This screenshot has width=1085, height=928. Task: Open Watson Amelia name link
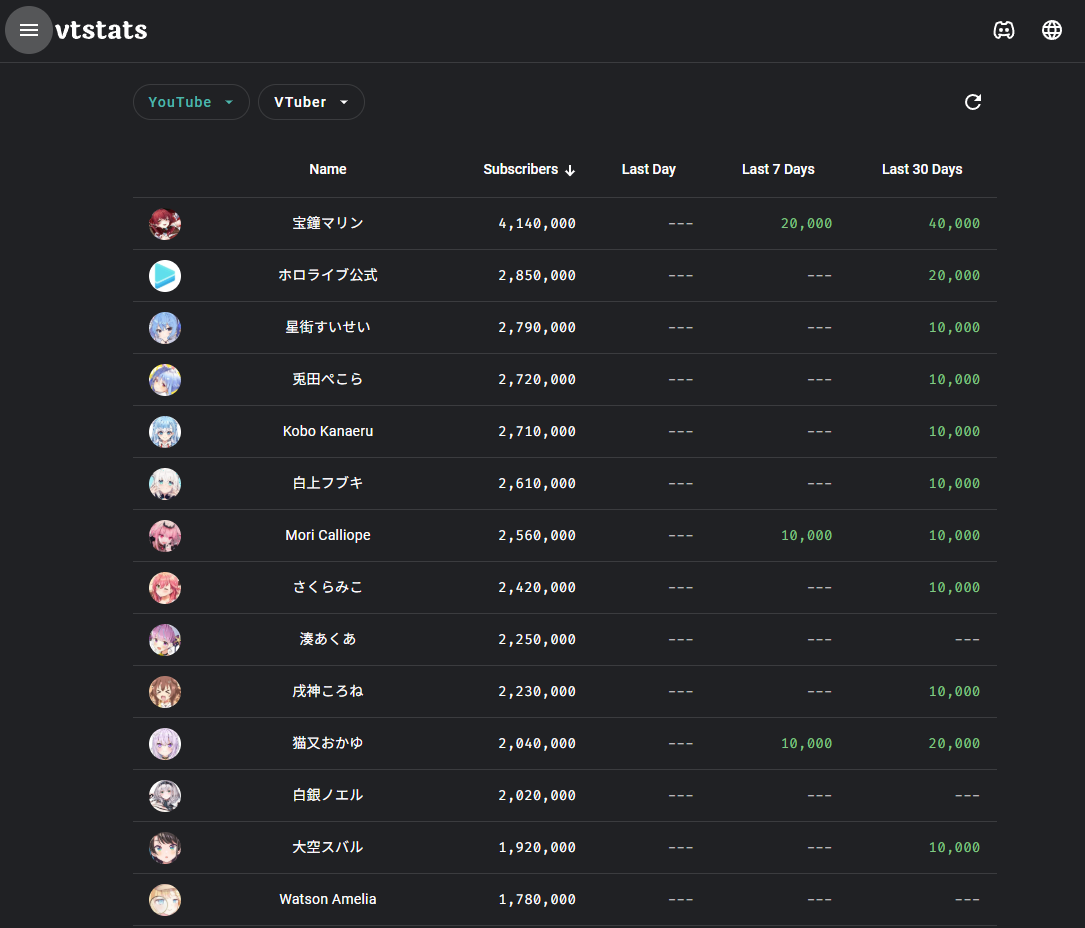327,899
